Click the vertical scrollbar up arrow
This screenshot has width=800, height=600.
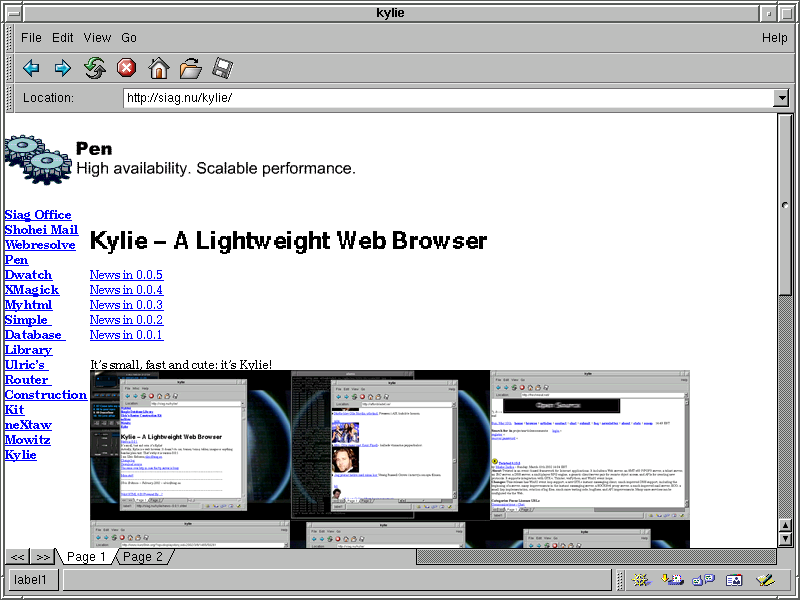785,525
